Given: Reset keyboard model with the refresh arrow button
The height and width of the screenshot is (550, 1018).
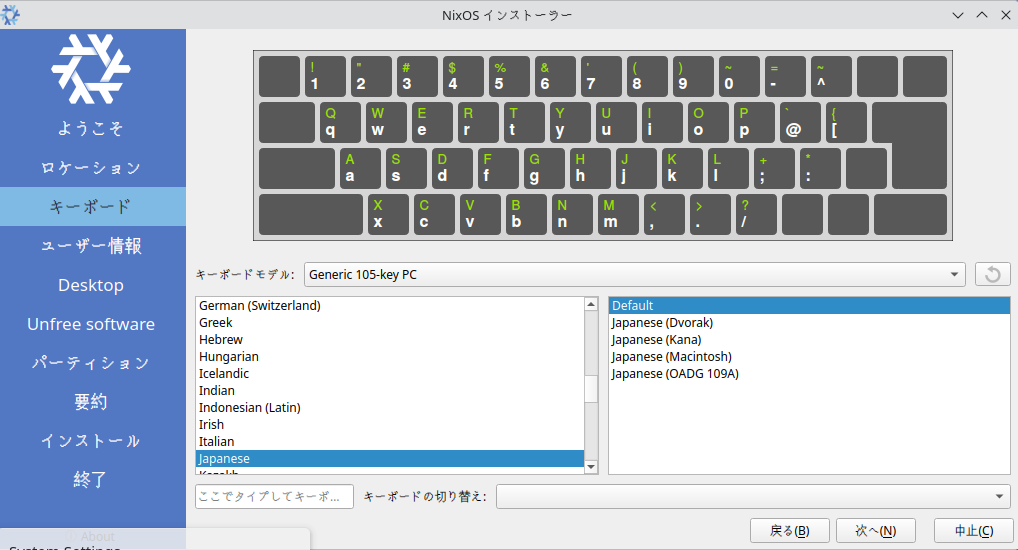Looking at the screenshot, I should coord(992,274).
